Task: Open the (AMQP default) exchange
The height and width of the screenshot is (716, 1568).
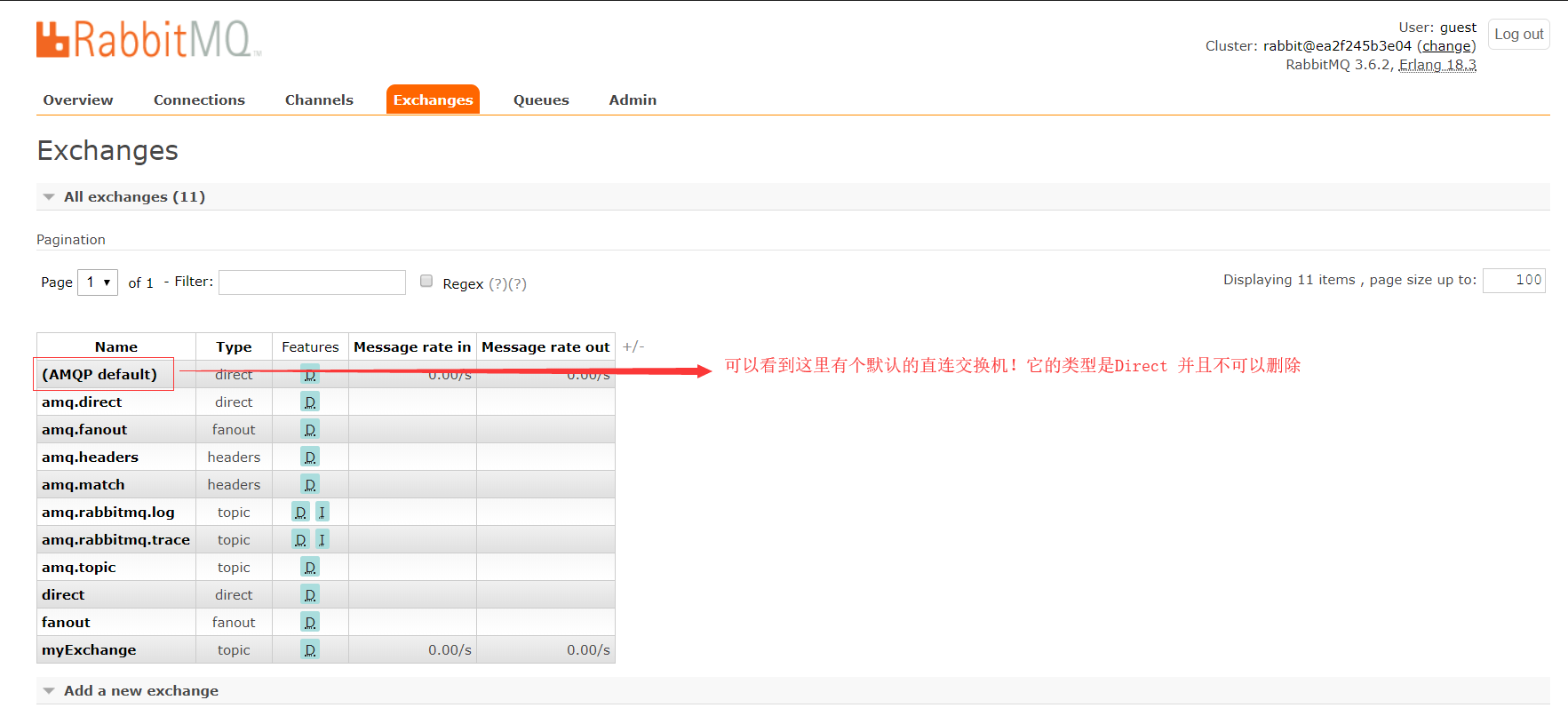Action: pos(99,375)
